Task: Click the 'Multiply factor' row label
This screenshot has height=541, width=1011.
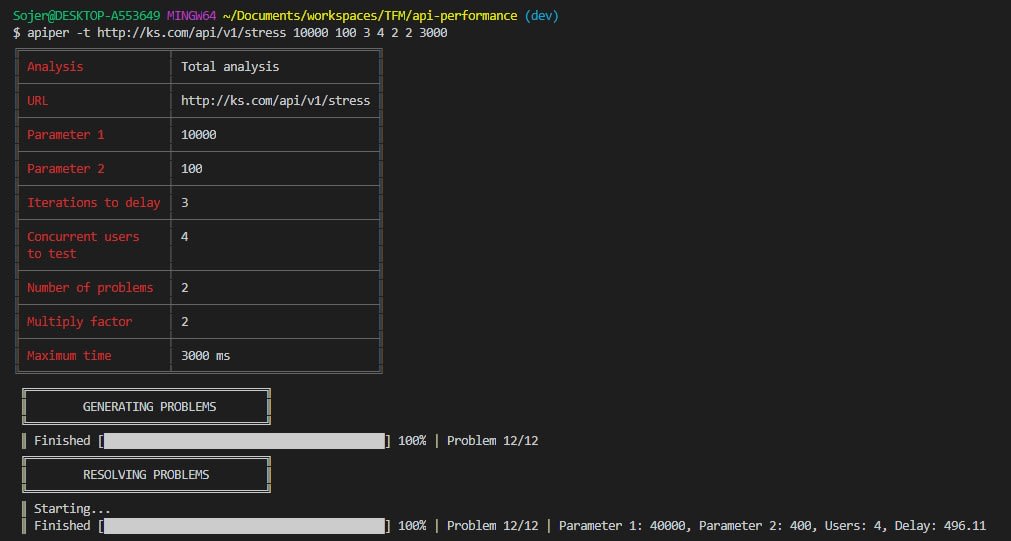Action: point(79,322)
